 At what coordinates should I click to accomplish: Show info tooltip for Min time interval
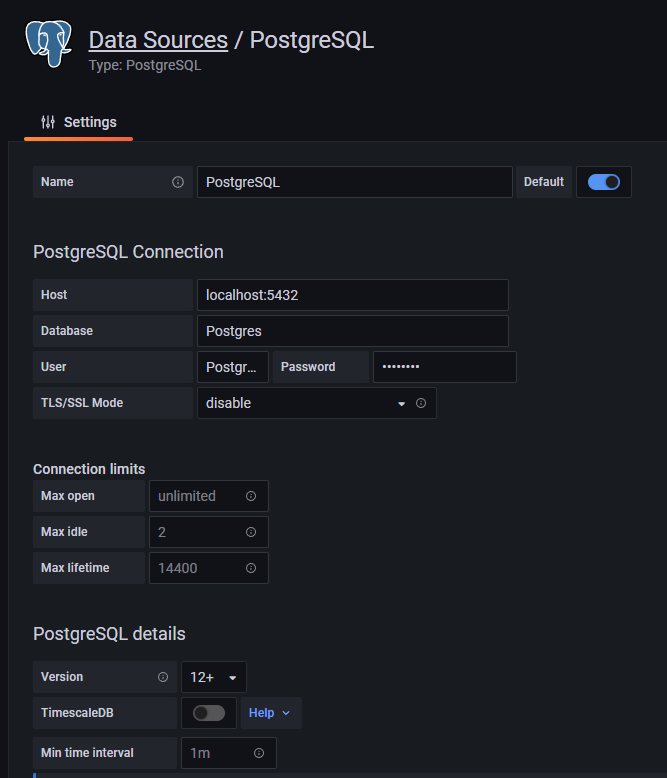(259, 753)
